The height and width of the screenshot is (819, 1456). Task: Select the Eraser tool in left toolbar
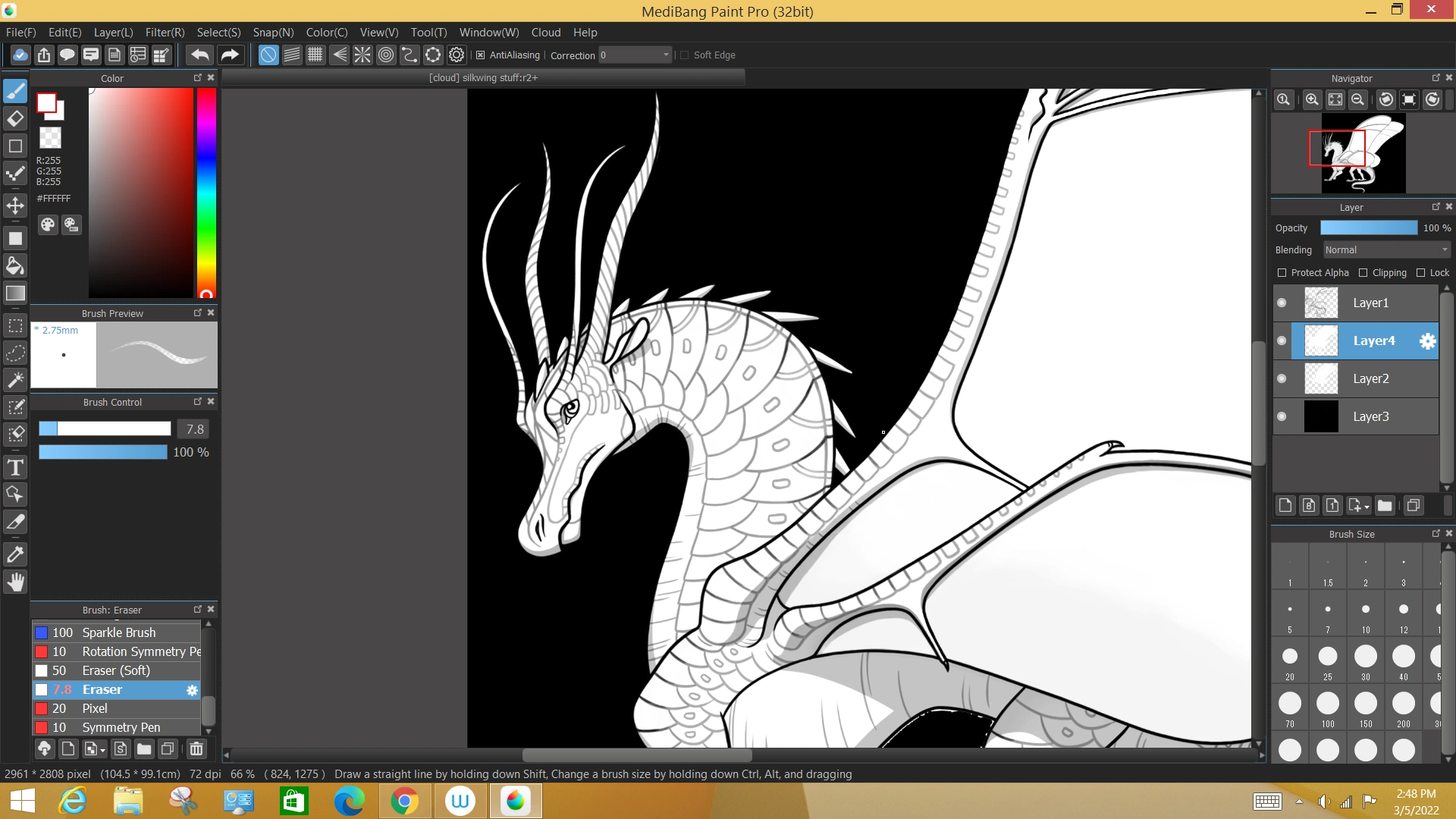point(15,118)
